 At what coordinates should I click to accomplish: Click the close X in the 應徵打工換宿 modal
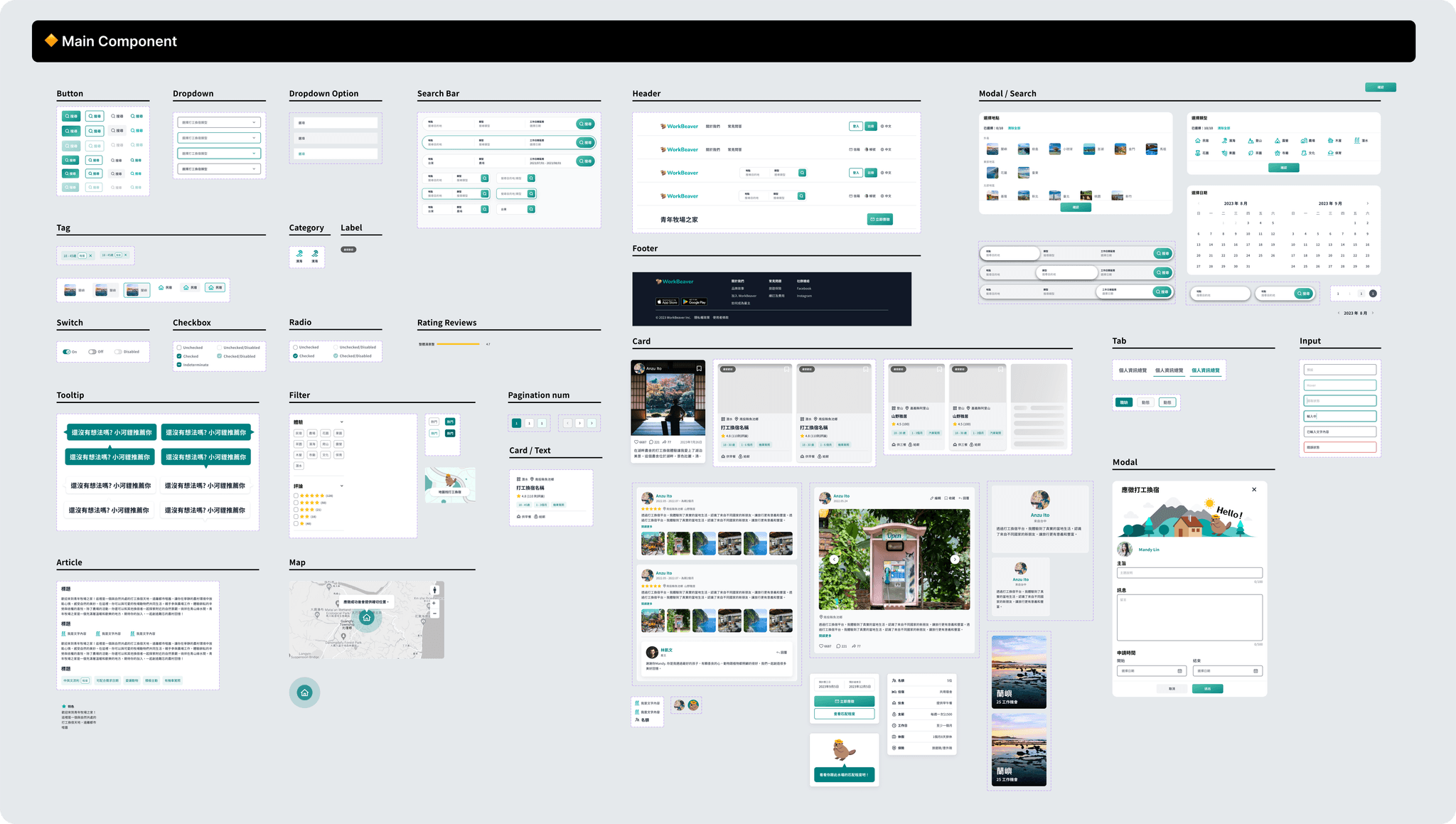[x=1254, y=489]
